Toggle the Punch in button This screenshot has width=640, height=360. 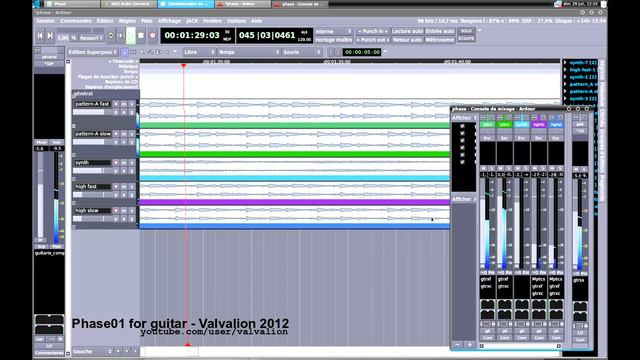(373, 31)
